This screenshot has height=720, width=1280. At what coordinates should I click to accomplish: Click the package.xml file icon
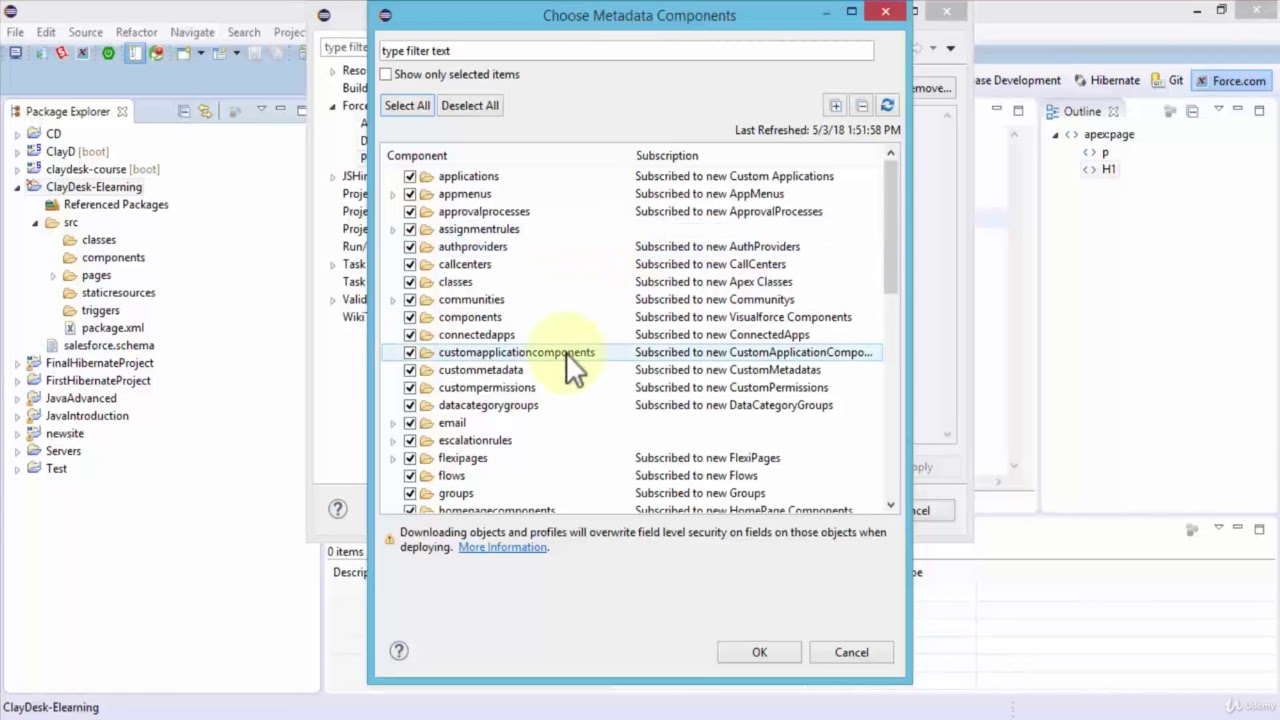point(70,328)
